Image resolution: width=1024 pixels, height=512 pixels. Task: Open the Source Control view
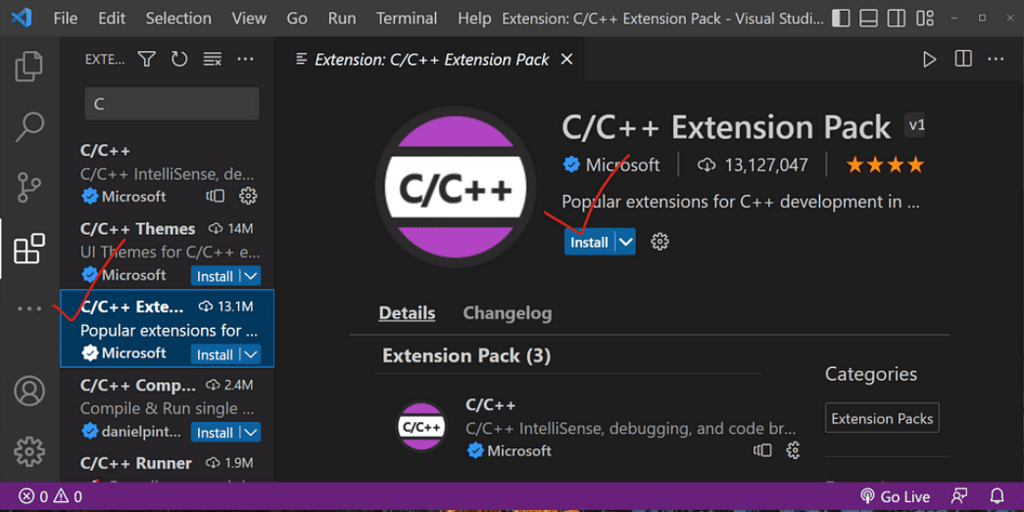(x=29, y=187)
